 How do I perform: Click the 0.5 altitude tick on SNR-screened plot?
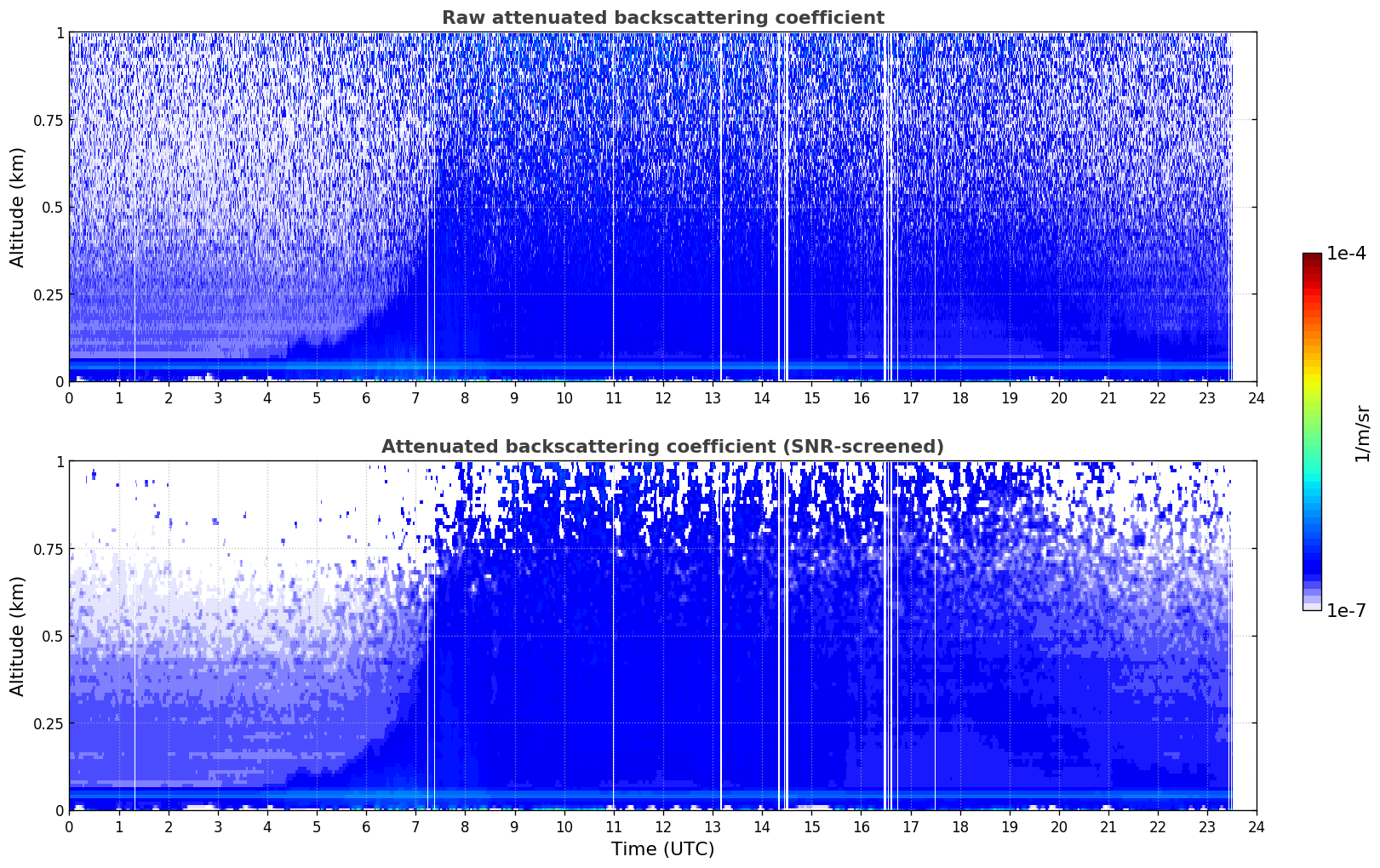click(x=53, y=636)
